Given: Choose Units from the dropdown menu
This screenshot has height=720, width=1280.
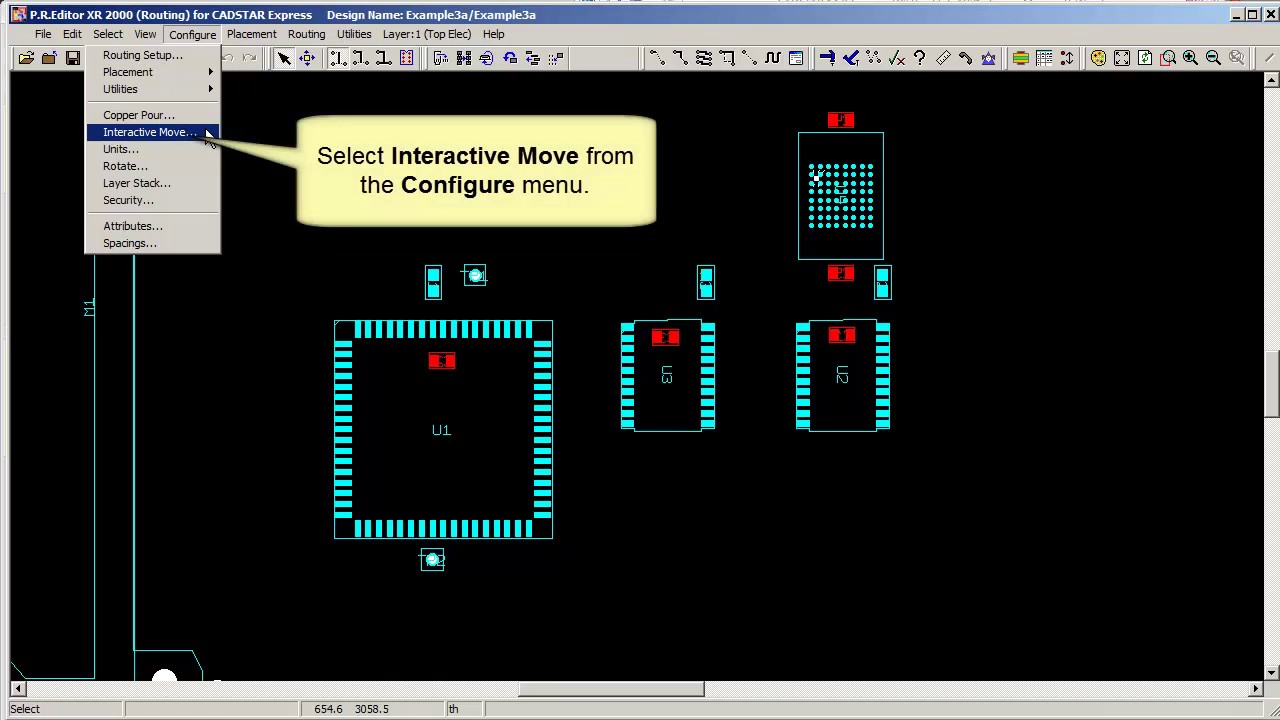Looking at the screenshot, I should coord(152,149).
